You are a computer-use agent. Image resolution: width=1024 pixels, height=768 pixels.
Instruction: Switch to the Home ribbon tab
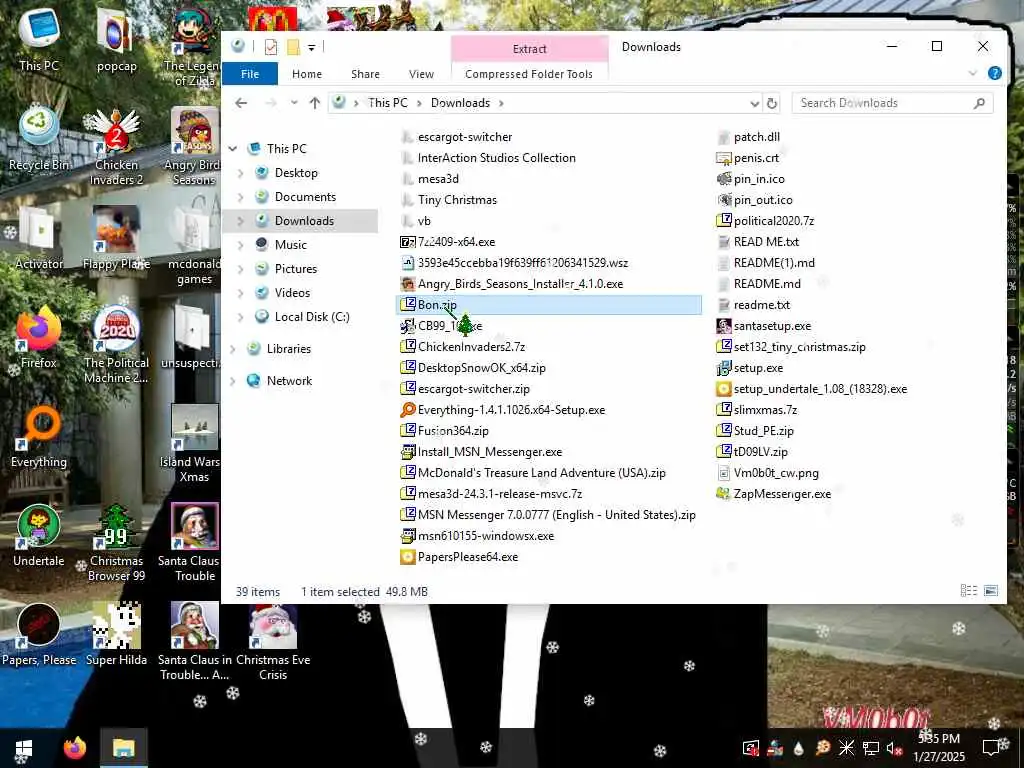(307, 74)
